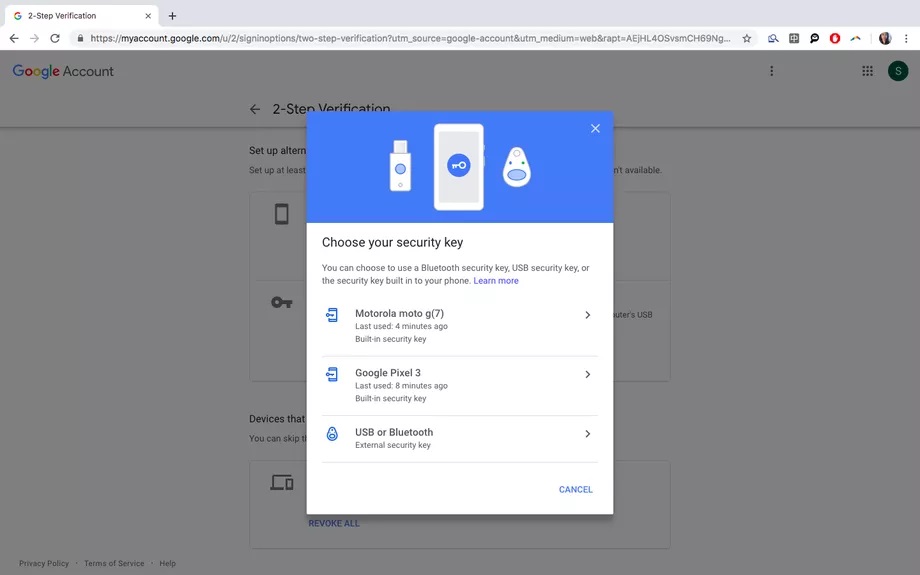920x575 pixels.
Task: Open the Help footer link
Action: point(167,563)
